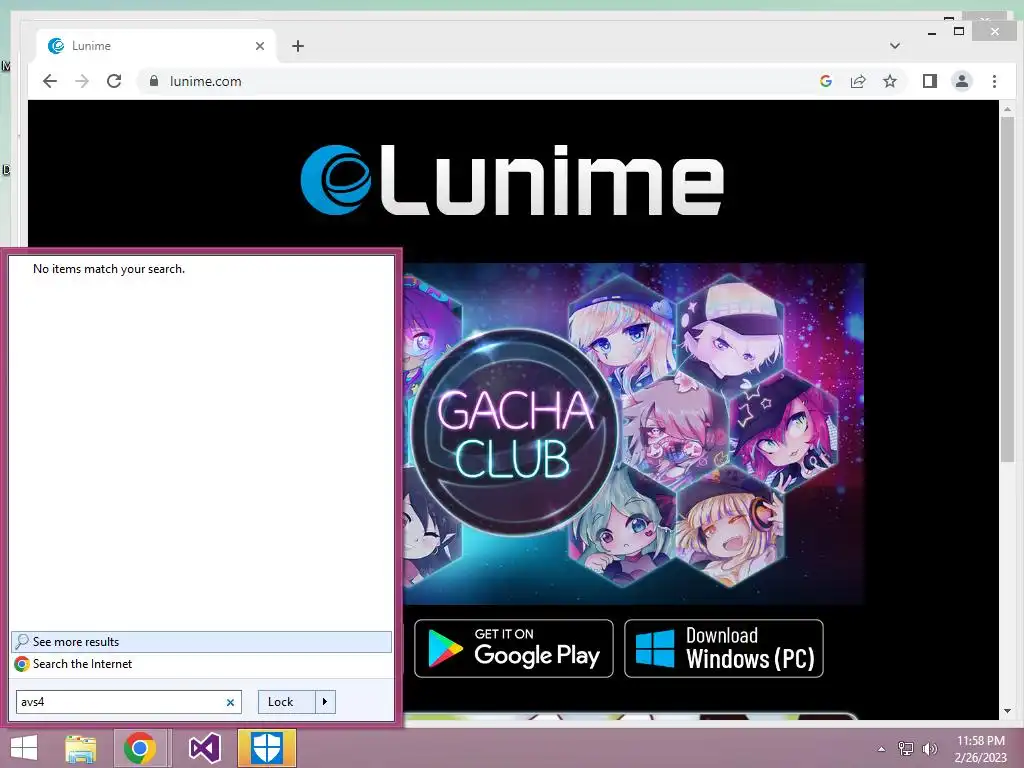The height and width of the screenshot is (768, 1024).
Task: Click the Lunime logo
Action: (512, 180)
